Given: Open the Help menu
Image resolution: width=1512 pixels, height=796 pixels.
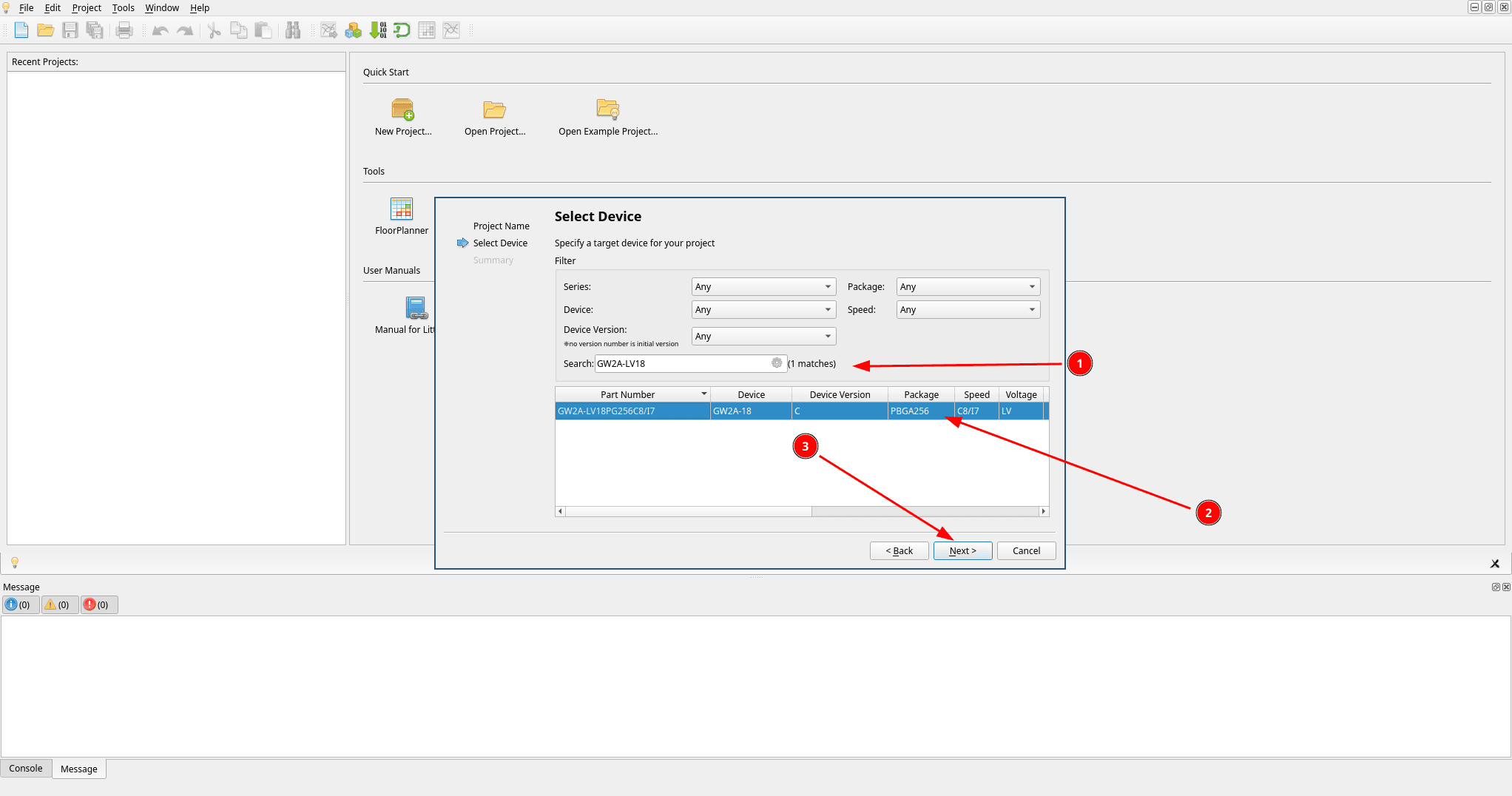Looking at the screenshot, I should coord(200,7).
